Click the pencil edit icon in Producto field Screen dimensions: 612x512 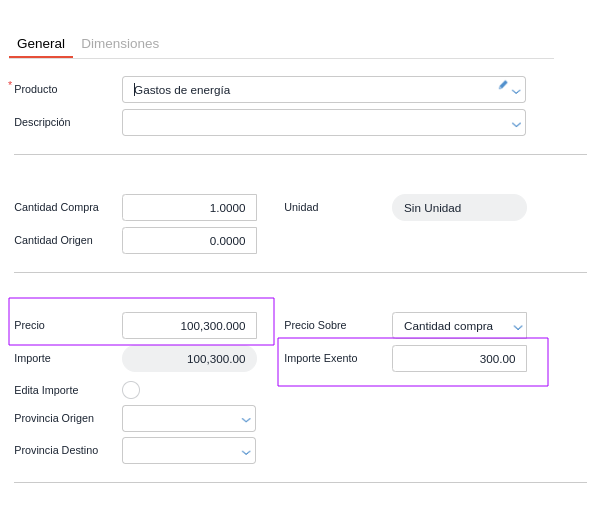(503, 85)
